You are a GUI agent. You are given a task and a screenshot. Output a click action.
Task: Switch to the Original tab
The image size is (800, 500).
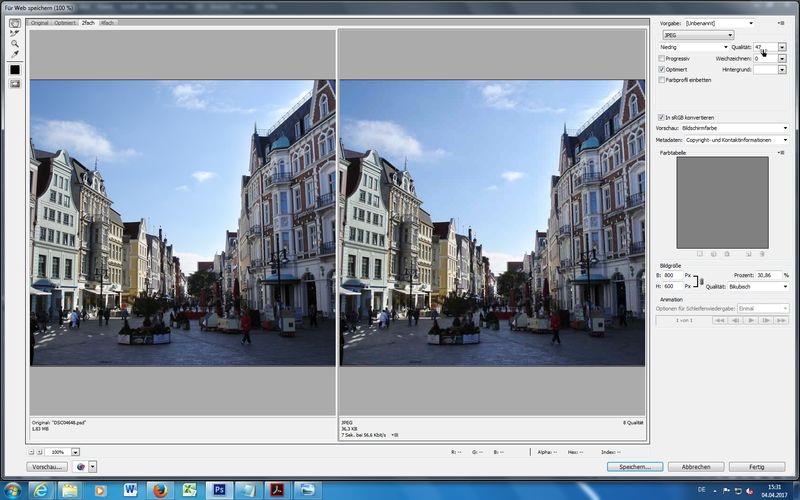[x=40, y=22]
